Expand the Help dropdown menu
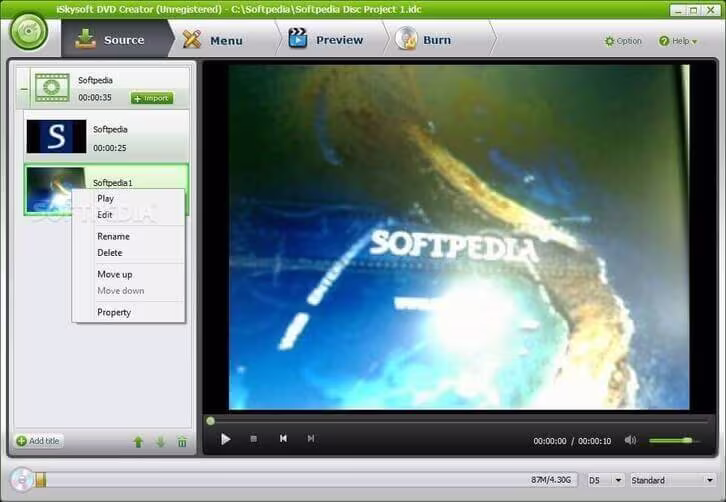 pos(678,41)
